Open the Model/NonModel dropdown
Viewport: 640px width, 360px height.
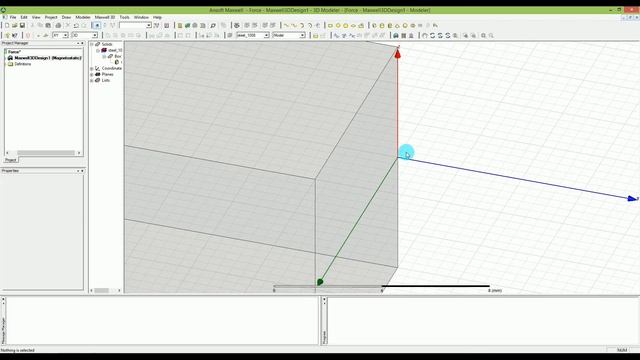tap(302, 36)
